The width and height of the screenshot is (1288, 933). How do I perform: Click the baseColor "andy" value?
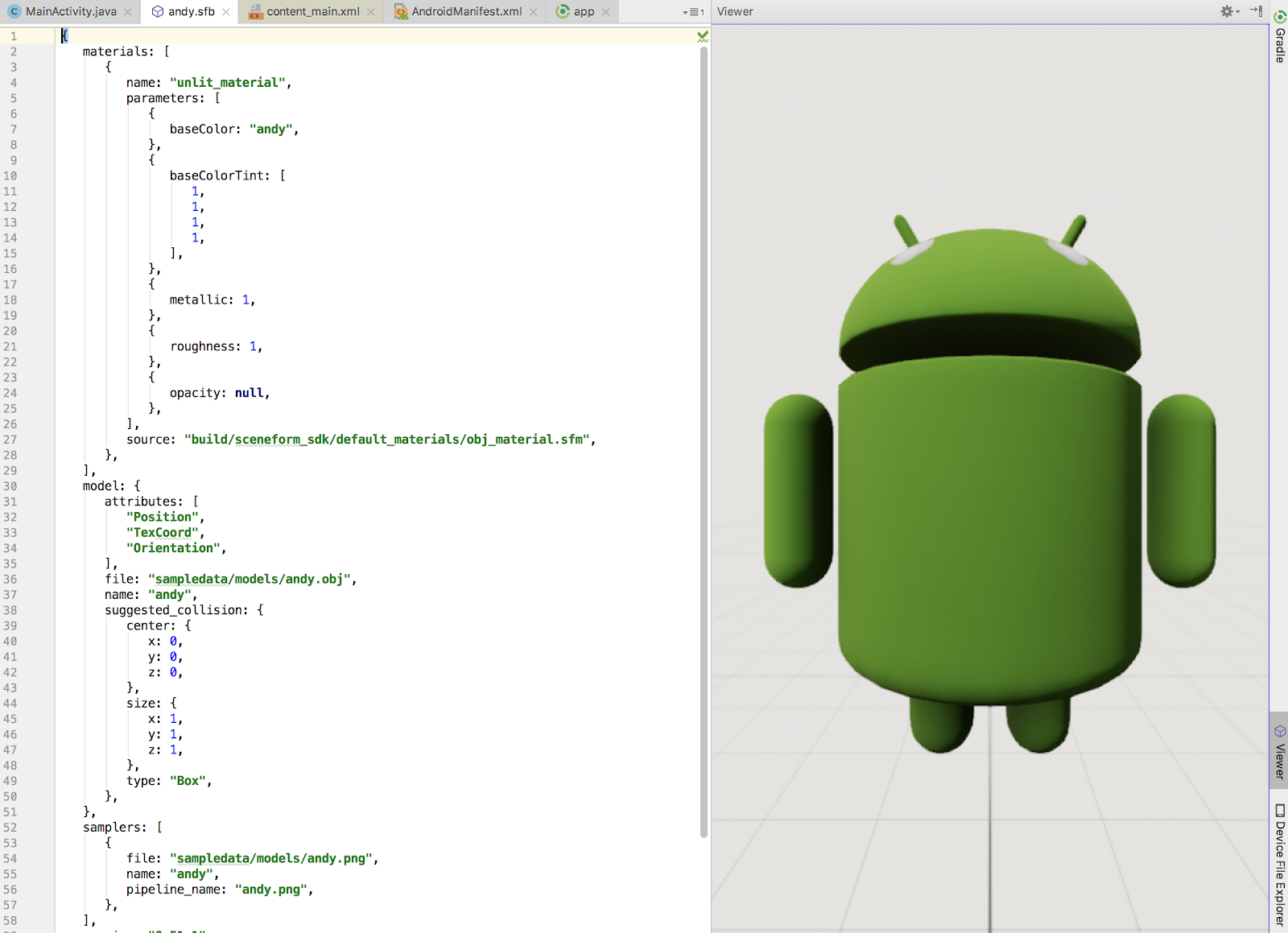click(x=271, y=129)
